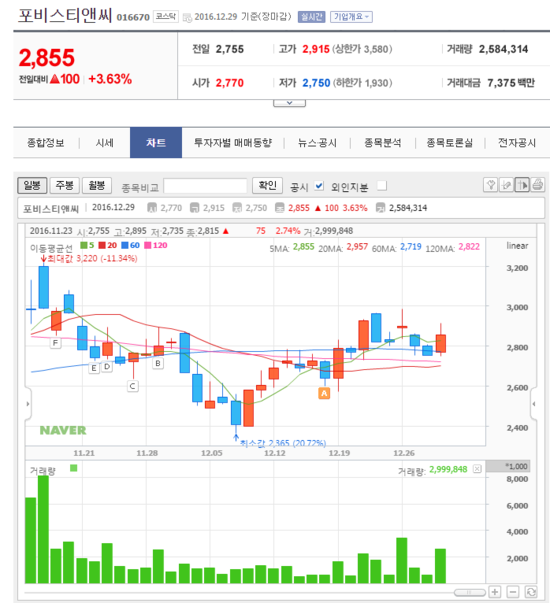Click the 거래량 value 2,584,314 in header
This screenshot has height=603, width=550.
pyautogui.click(x=503, y=49)
